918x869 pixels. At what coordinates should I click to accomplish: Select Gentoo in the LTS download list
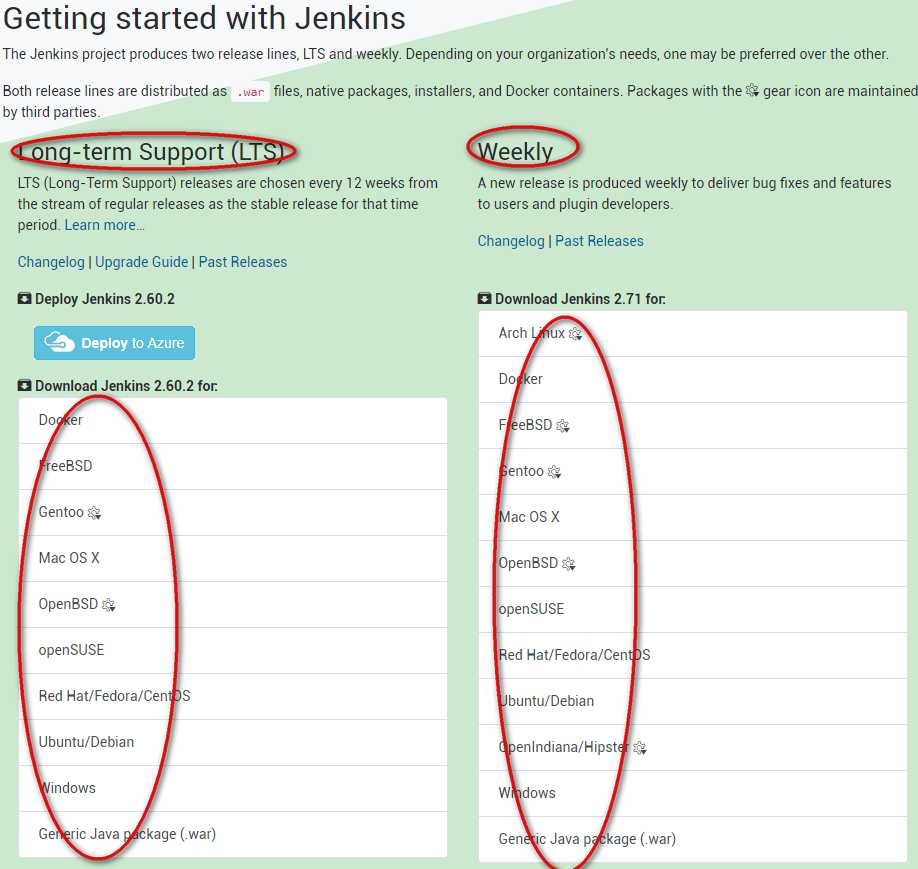coord(233,512)
